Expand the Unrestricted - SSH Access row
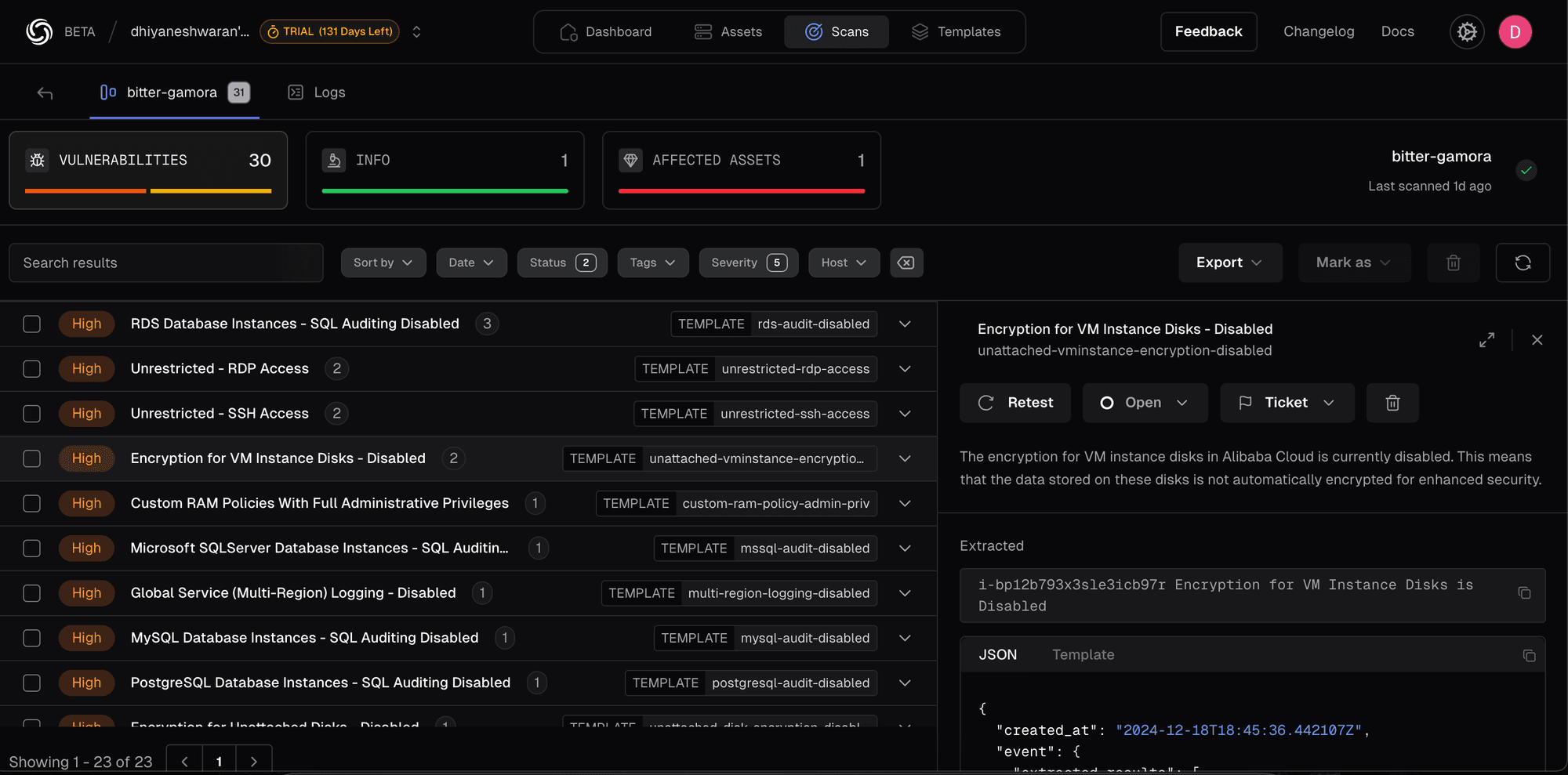Image resolution: width=1568 pixels, height=775 pixels. (x=905, y=414)
